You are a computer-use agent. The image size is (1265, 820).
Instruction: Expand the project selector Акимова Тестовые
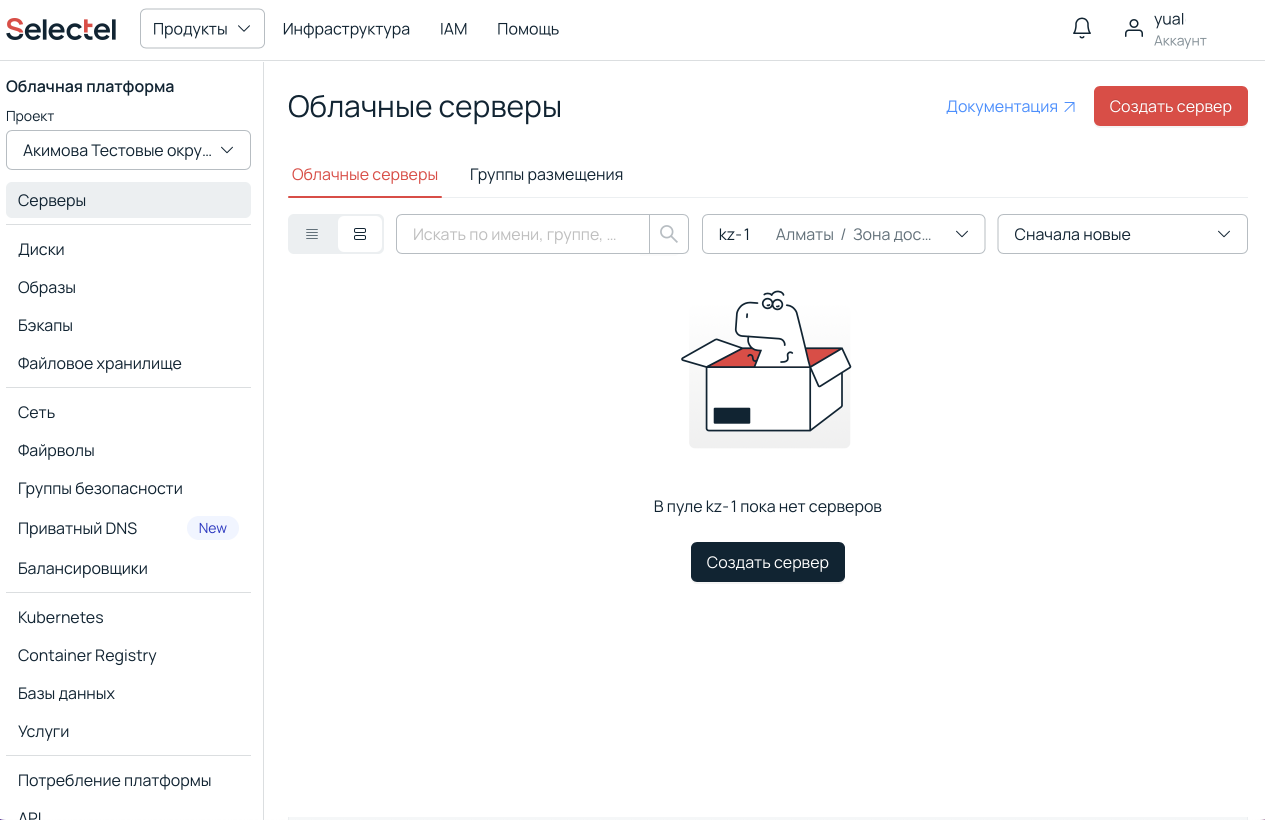tap(128, 150)
